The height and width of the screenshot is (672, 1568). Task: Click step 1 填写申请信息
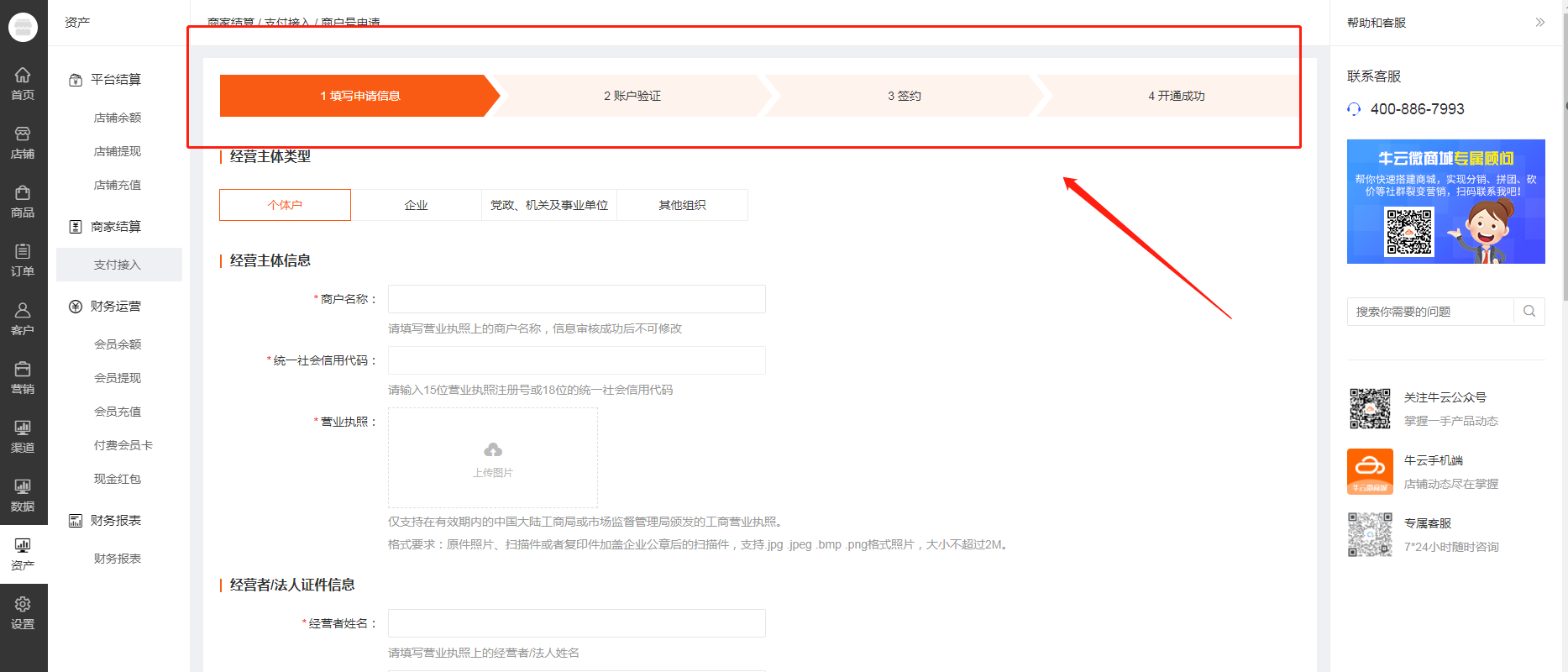[359, 96]
